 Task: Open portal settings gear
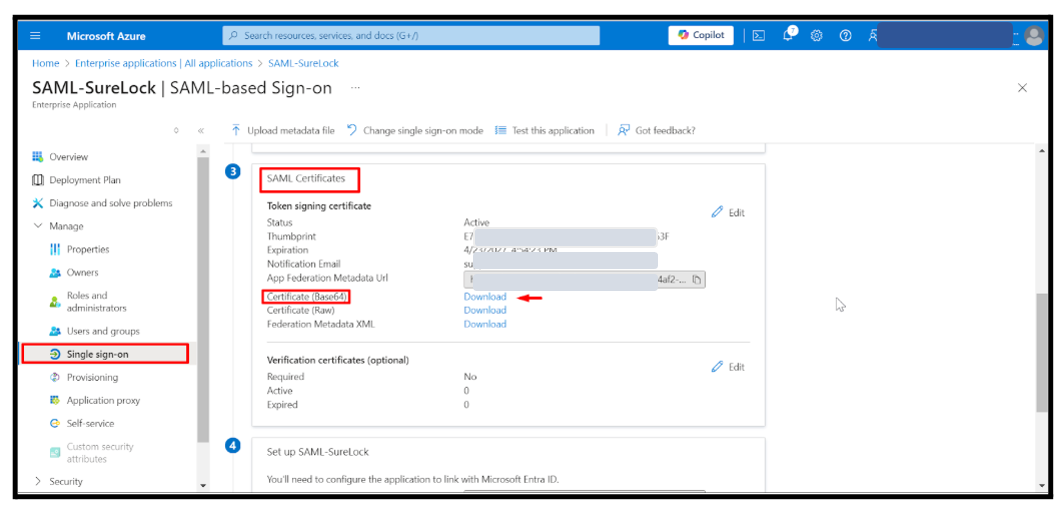(x=817, y=36)
